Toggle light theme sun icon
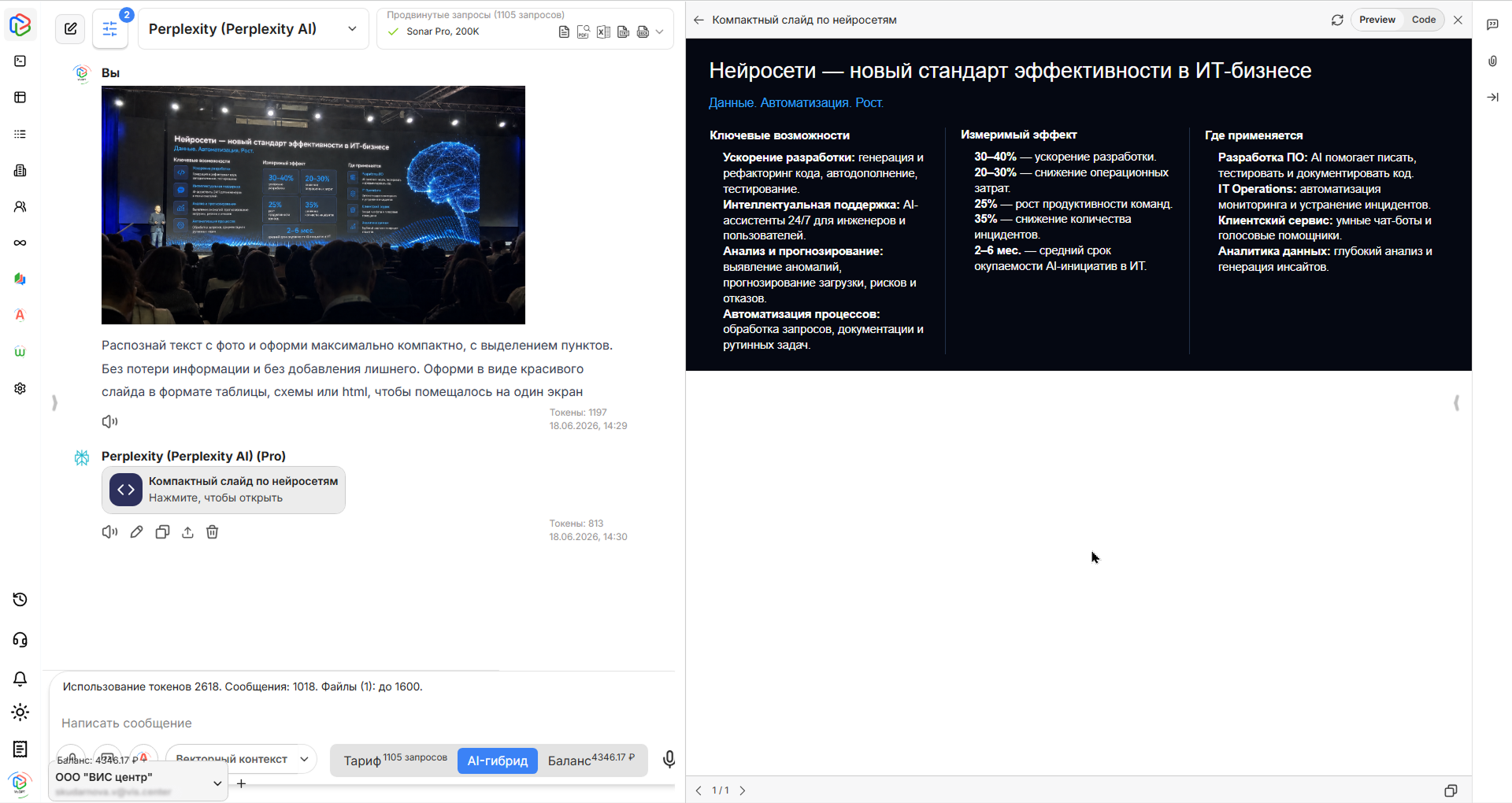1512x803 pixels. tap(20, 712)
